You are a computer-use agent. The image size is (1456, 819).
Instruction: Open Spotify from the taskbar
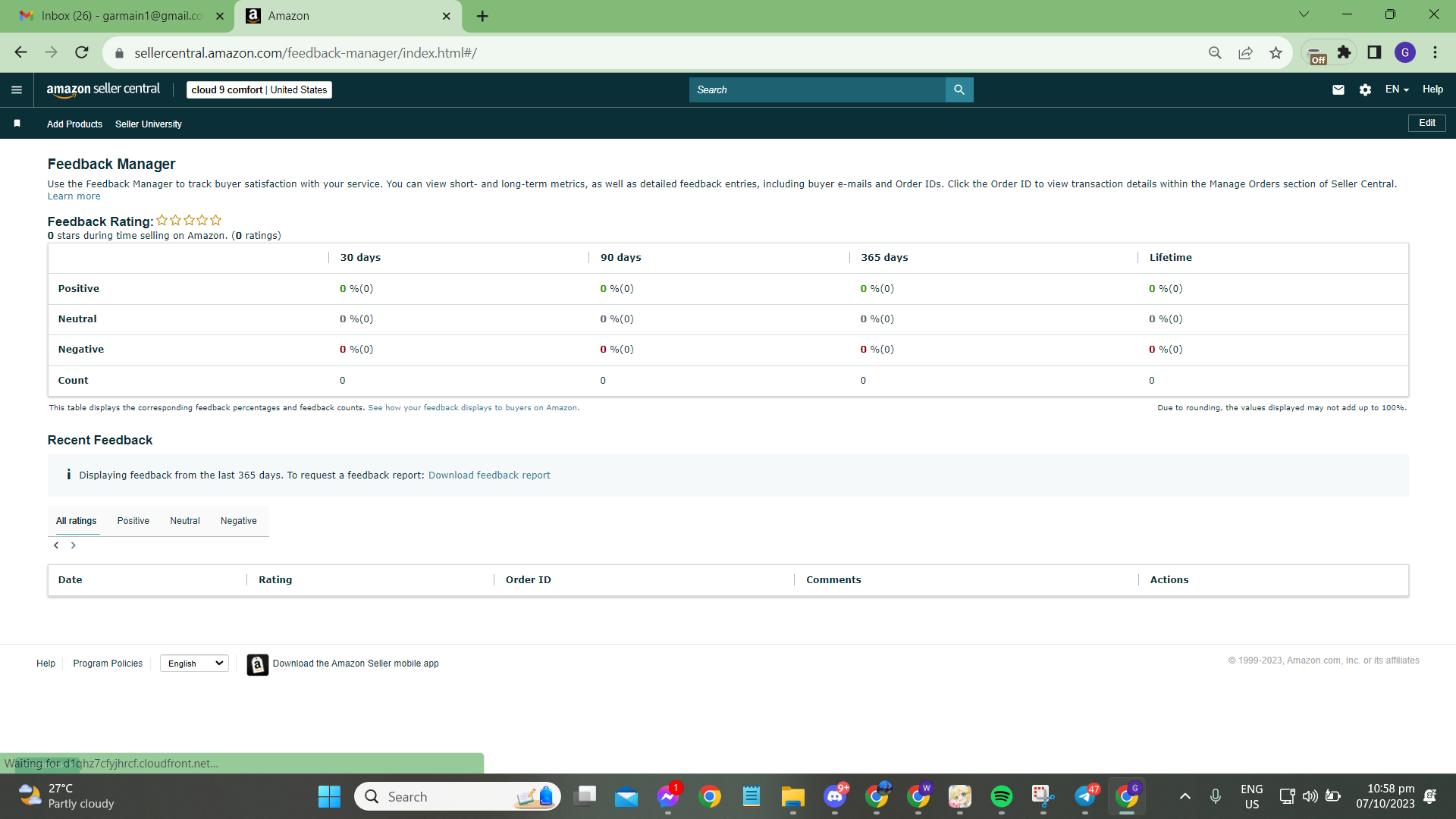[1002, 796]
